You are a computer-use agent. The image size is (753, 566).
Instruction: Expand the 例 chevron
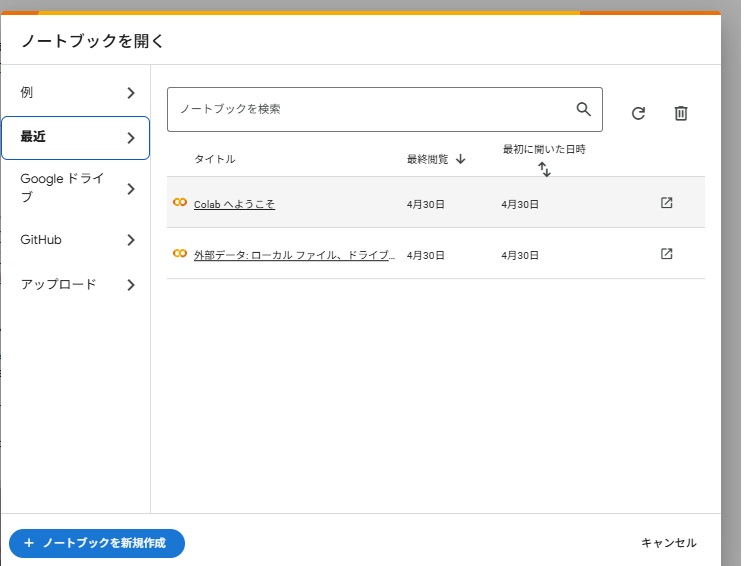click(131, 93)
